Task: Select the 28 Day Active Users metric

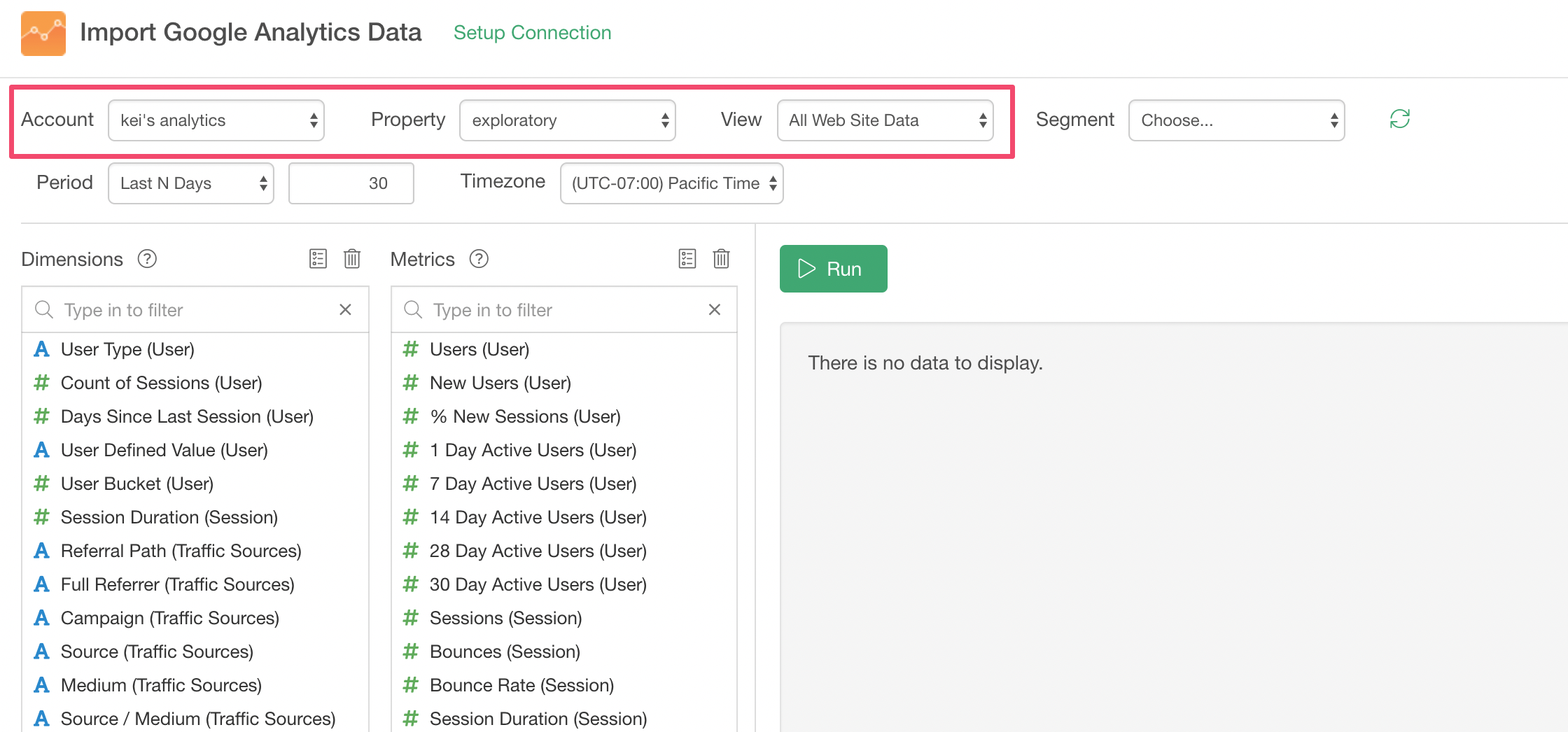Action: pyautogui.click(x=564, y=551)
